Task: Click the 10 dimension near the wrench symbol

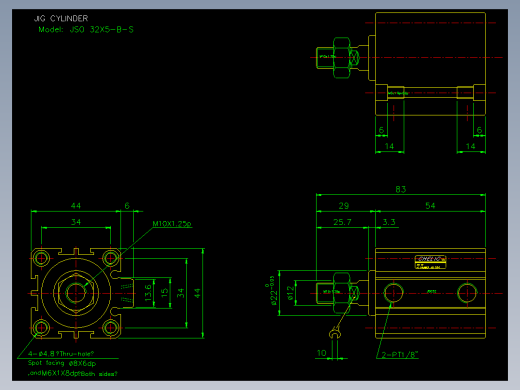Action: 321,353
